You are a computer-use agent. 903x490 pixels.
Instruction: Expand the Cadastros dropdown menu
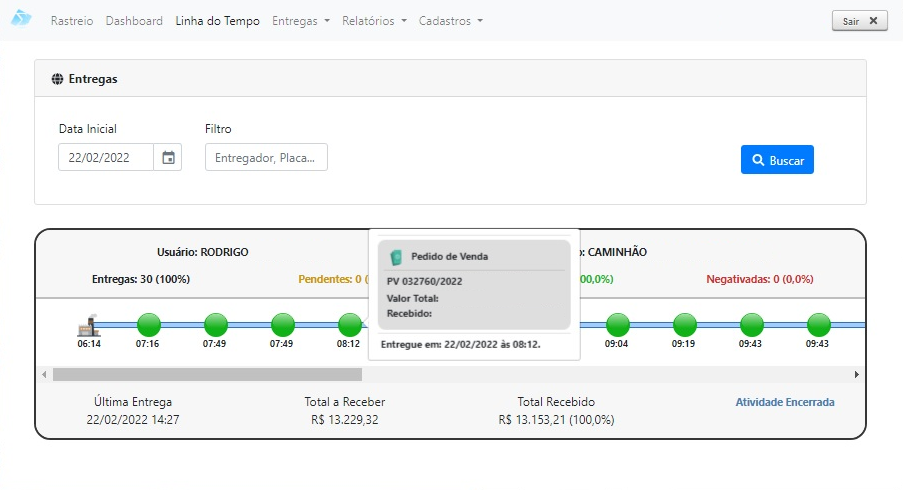tap(450, 21)
